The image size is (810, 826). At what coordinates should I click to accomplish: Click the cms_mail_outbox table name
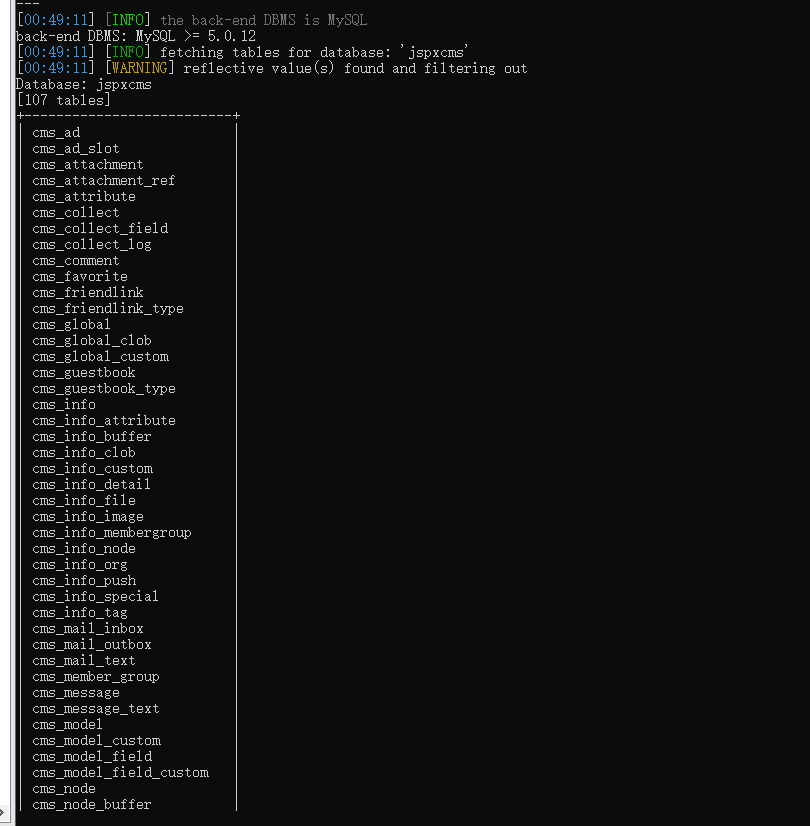[92, 644]
